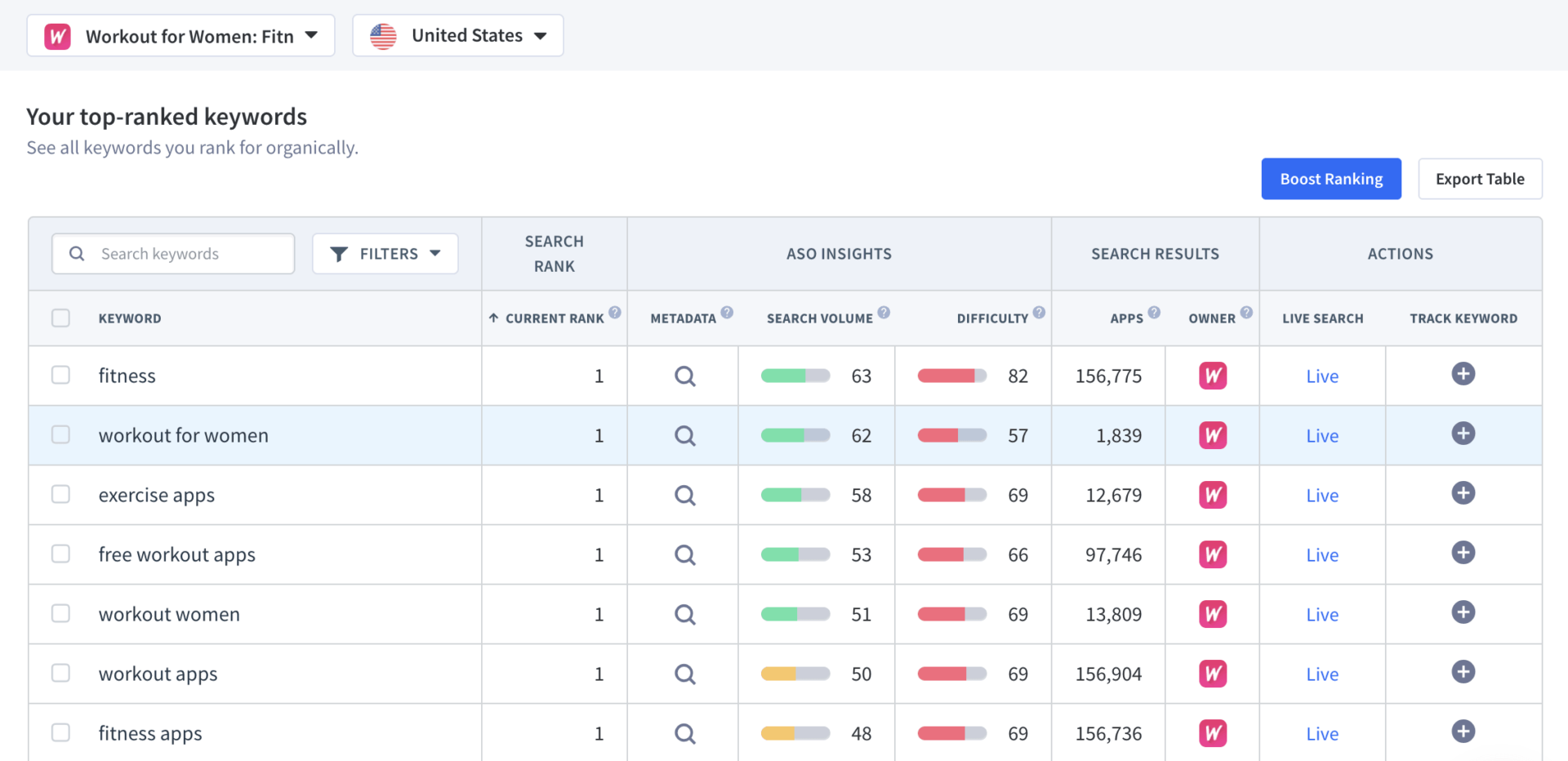
Task: Click help icon next to Owner header
Action: (1246, 312)
